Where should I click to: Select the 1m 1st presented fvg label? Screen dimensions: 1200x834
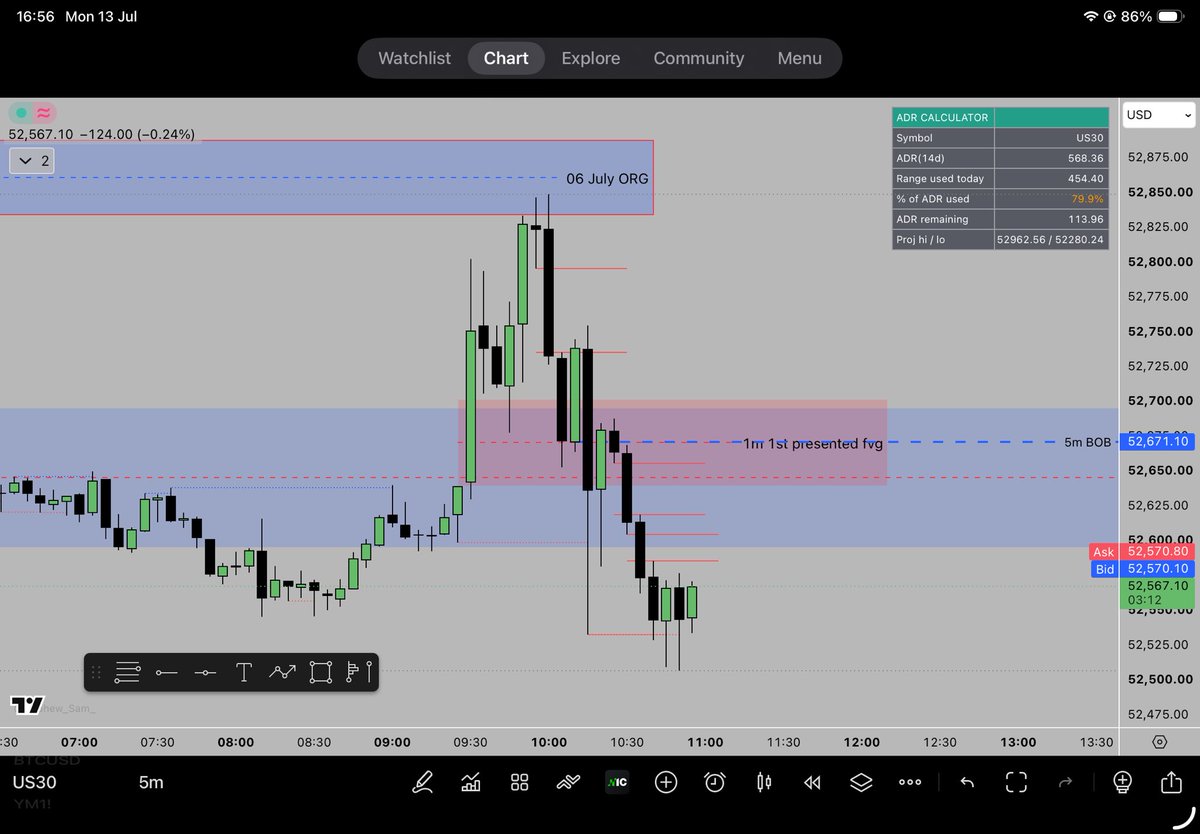point(813,443)
